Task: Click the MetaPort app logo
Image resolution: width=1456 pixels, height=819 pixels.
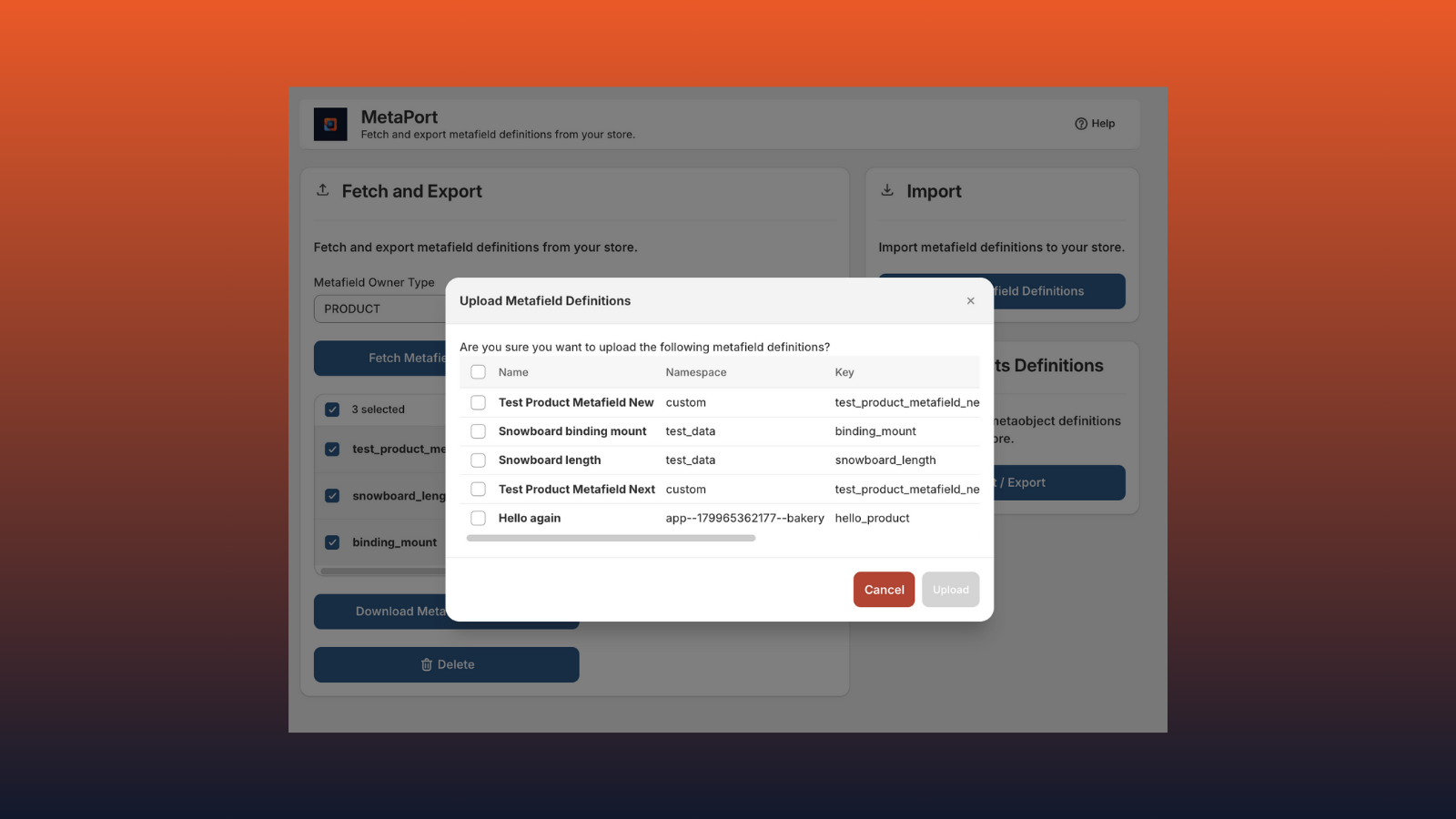Action: [330, 125]
